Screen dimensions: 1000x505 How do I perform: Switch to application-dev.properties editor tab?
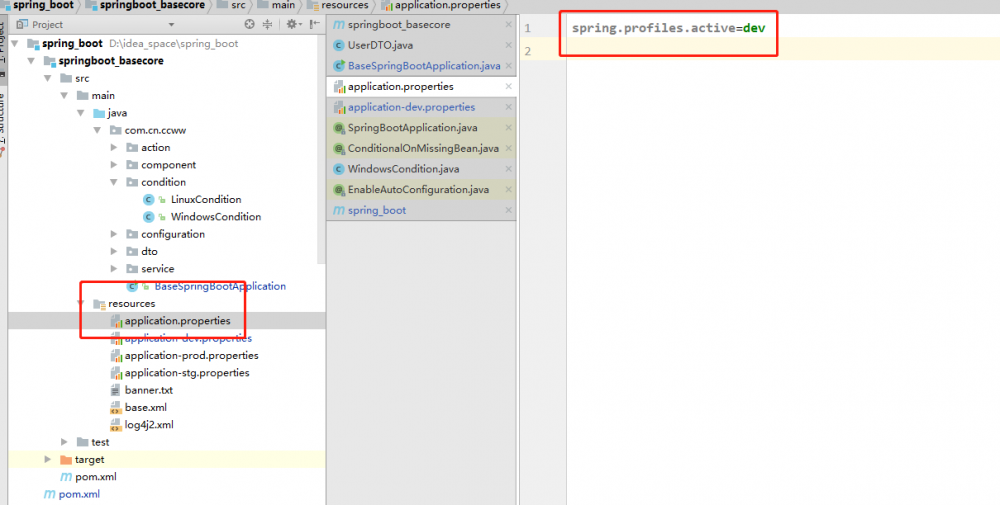[422, 107]
